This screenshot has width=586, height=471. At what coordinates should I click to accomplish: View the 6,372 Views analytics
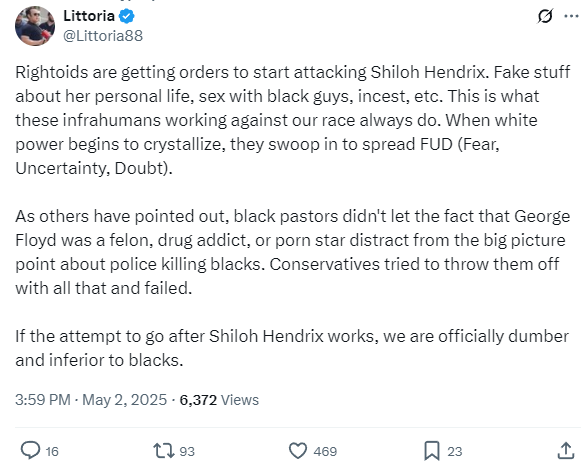(219, 400)
